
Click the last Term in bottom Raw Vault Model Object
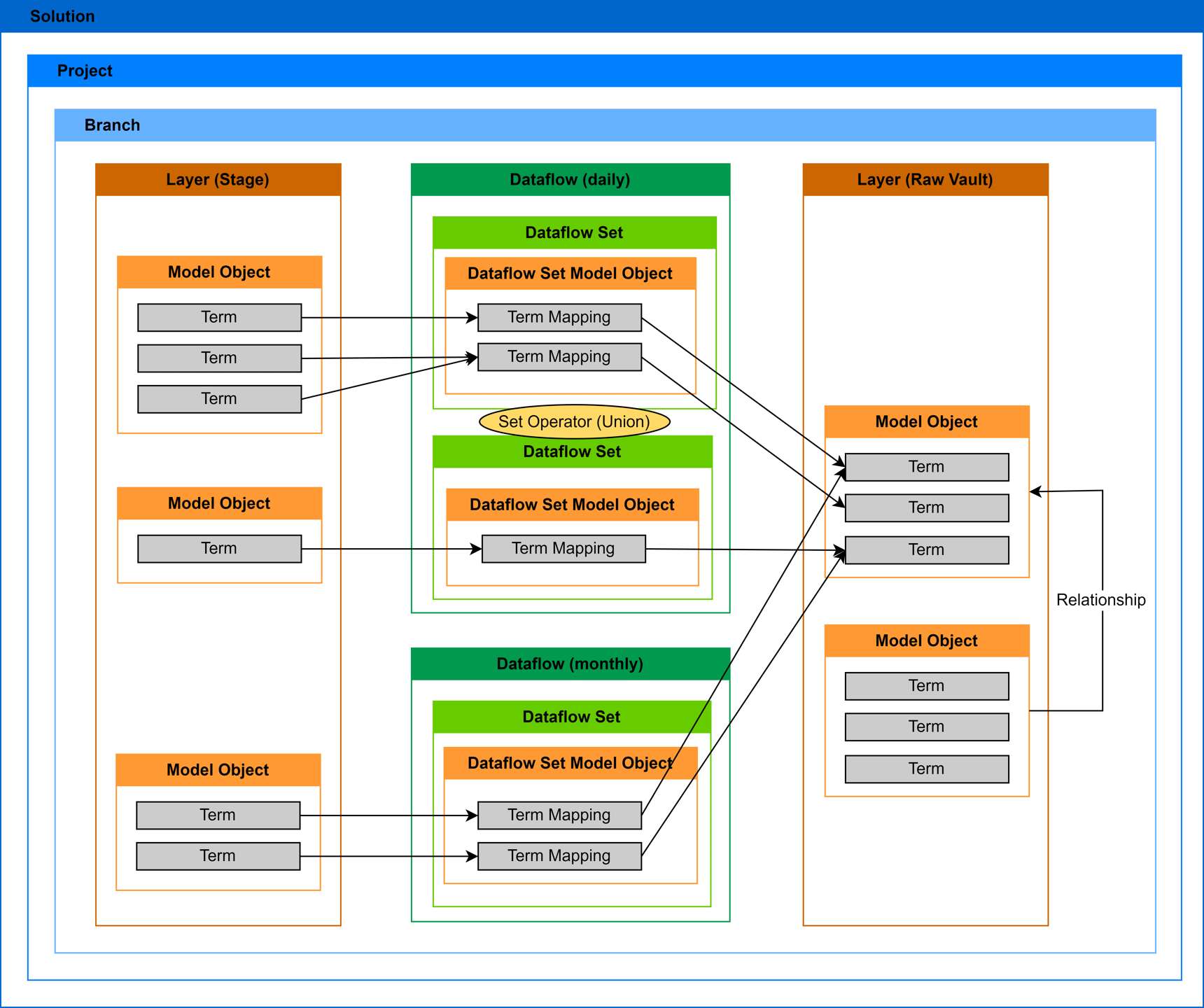[x=926, y=769]
